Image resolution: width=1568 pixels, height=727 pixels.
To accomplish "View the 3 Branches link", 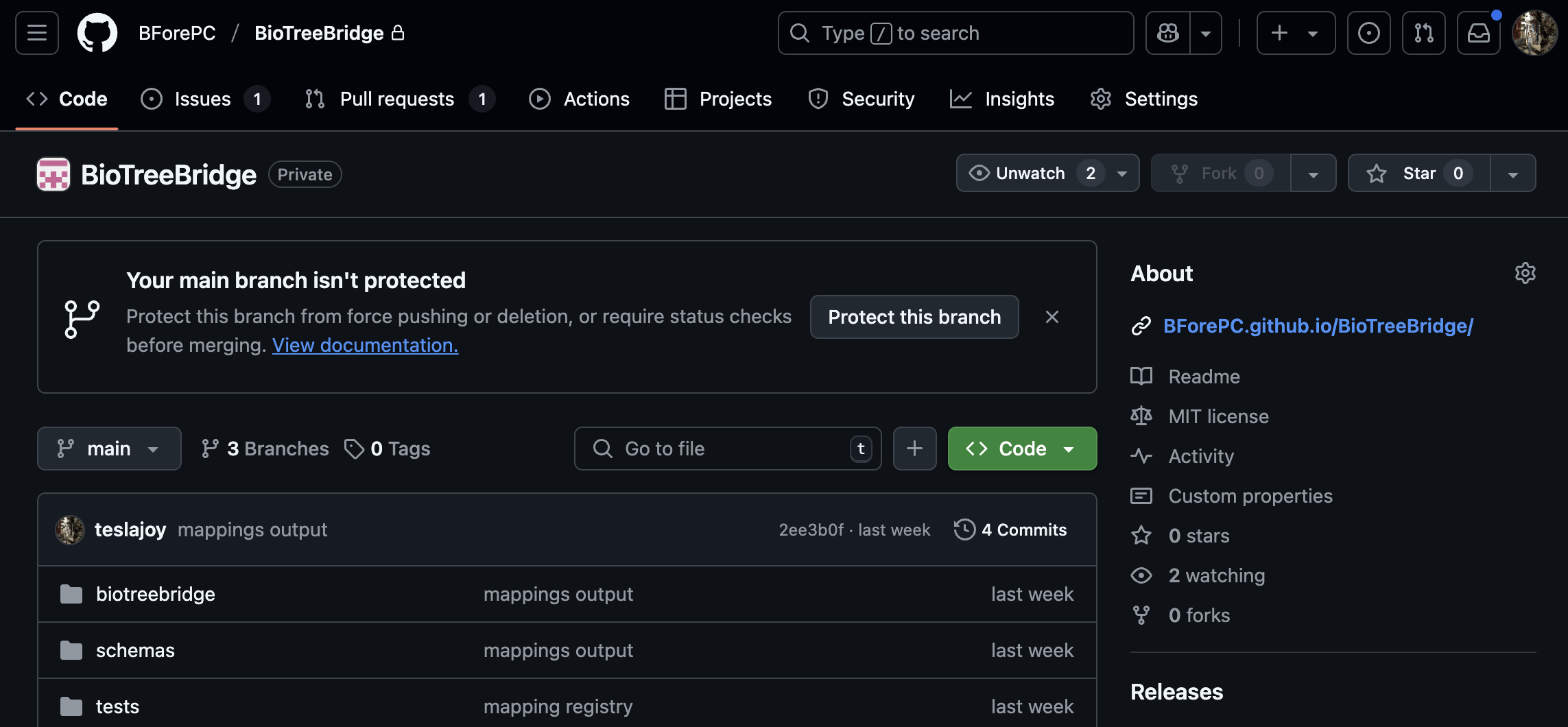I will tap(265, 449).
